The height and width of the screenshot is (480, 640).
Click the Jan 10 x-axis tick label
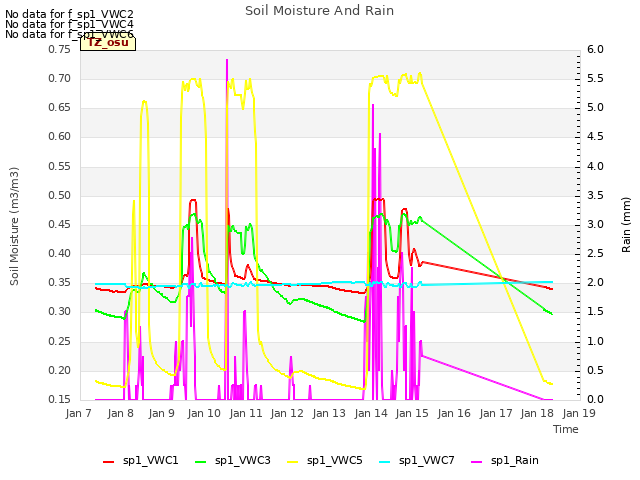(204, 413)
